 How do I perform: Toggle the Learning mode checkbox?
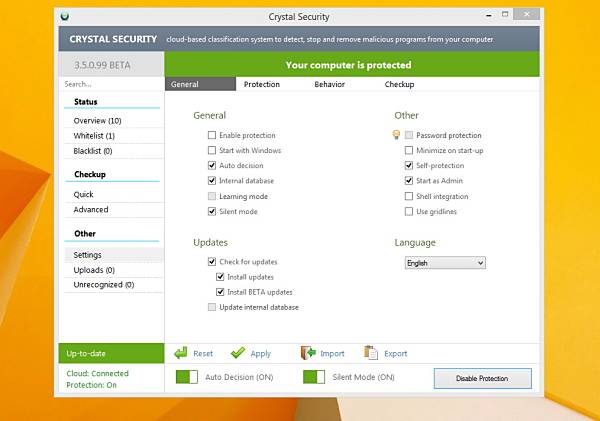coord(212,196)
